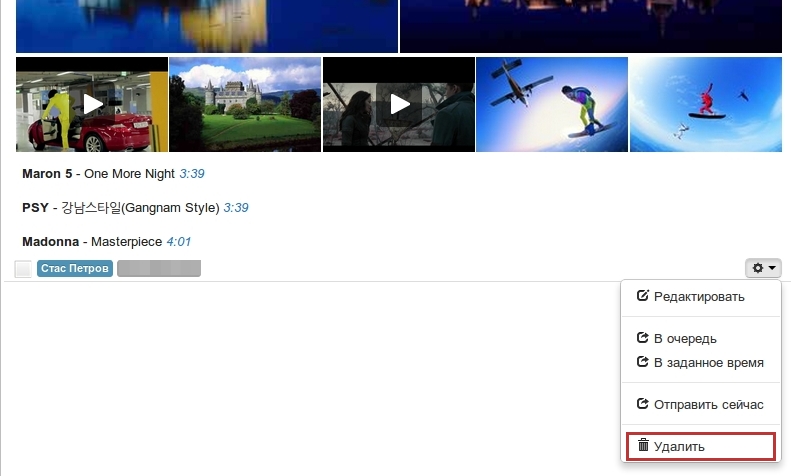
Task: Play the red car video thumbnail
Action: [x=92, y=104]
